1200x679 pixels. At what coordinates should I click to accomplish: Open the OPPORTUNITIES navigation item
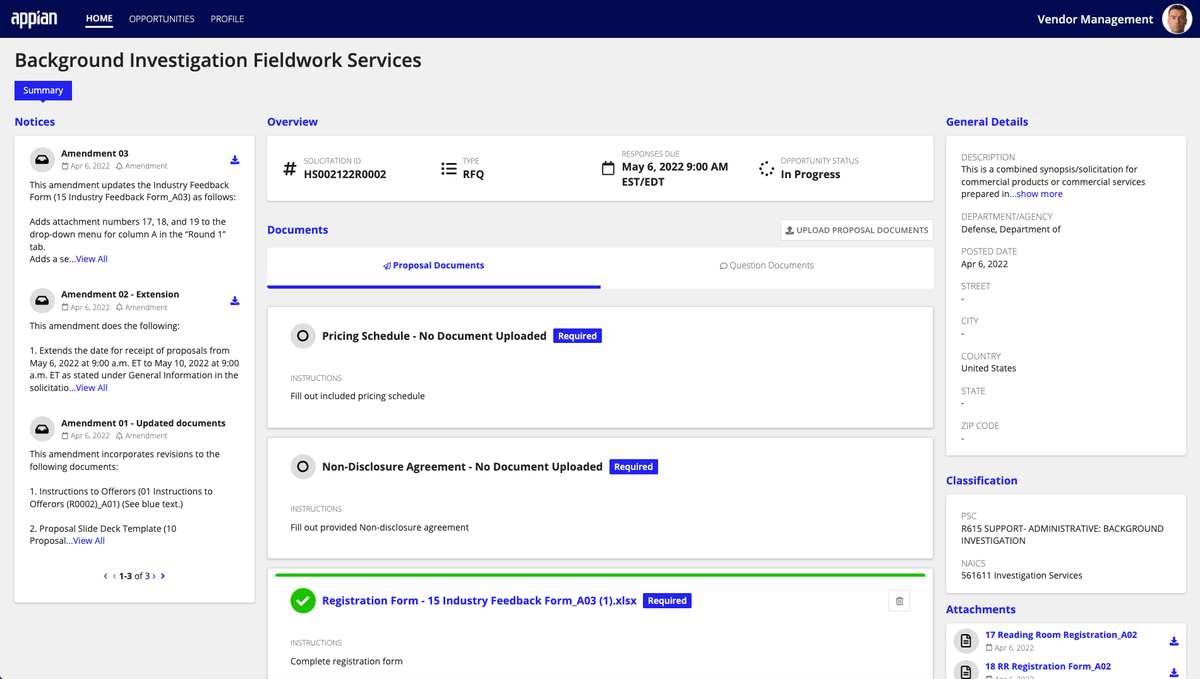coord(162,19)
